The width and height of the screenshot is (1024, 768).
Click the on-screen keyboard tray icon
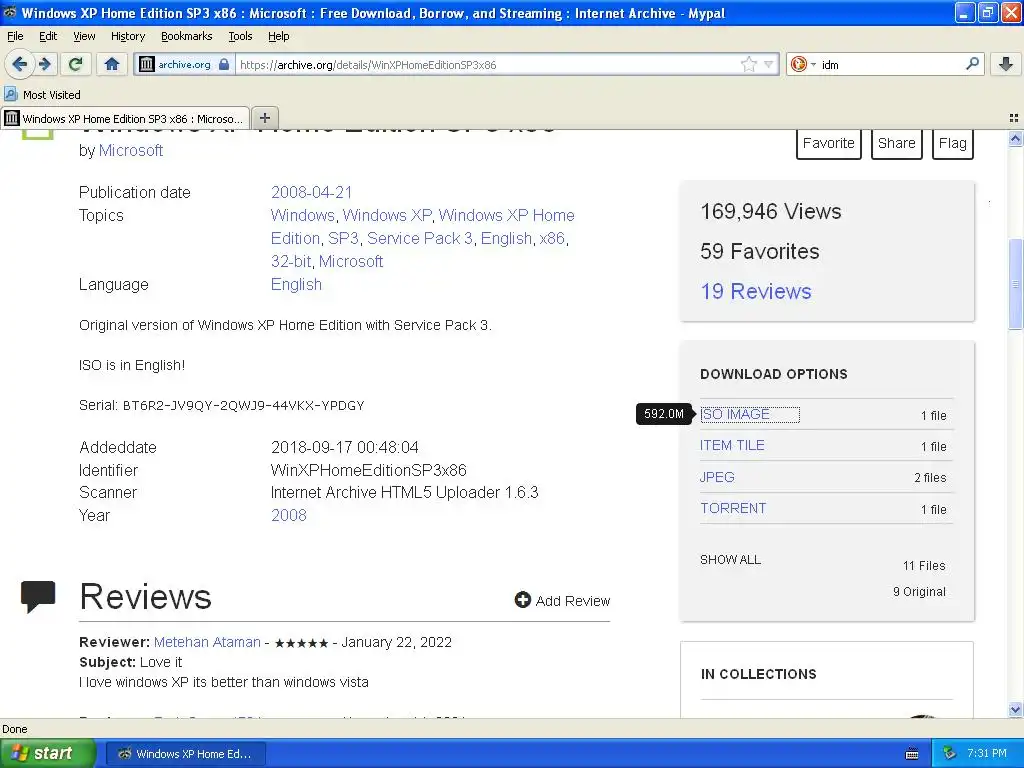(912, 754)
